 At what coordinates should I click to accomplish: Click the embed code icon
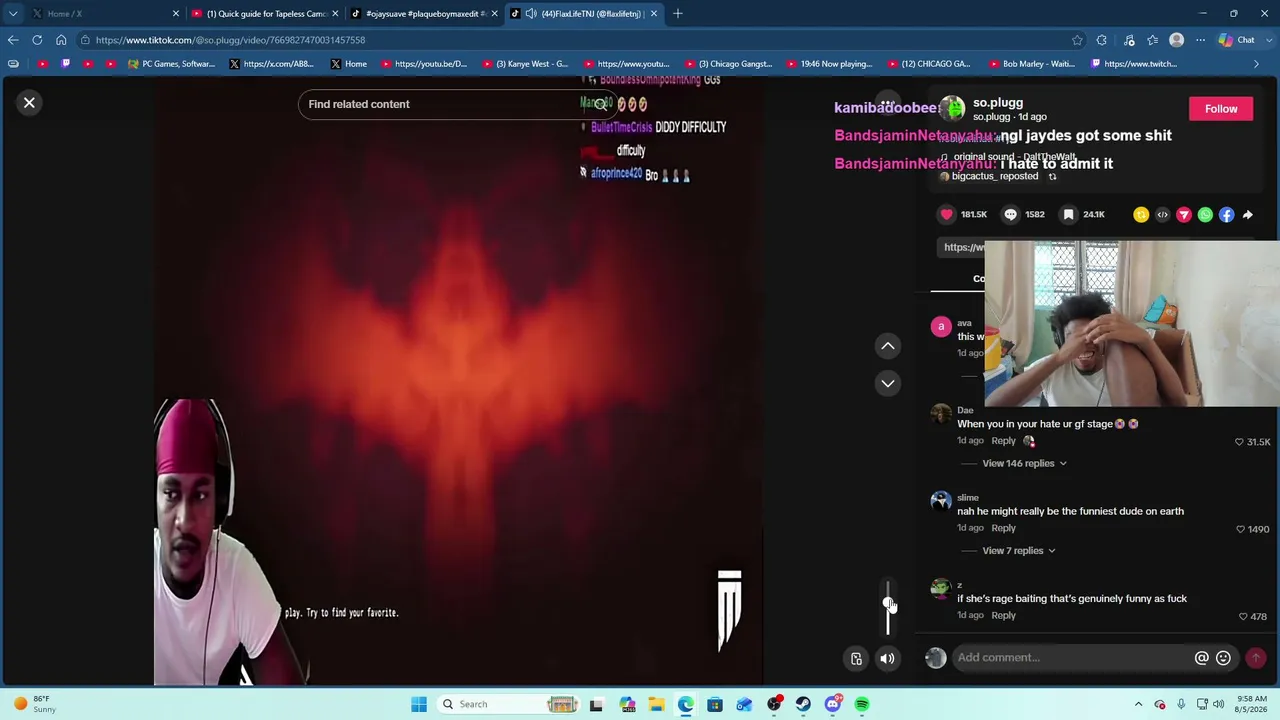coord(1162,214)
